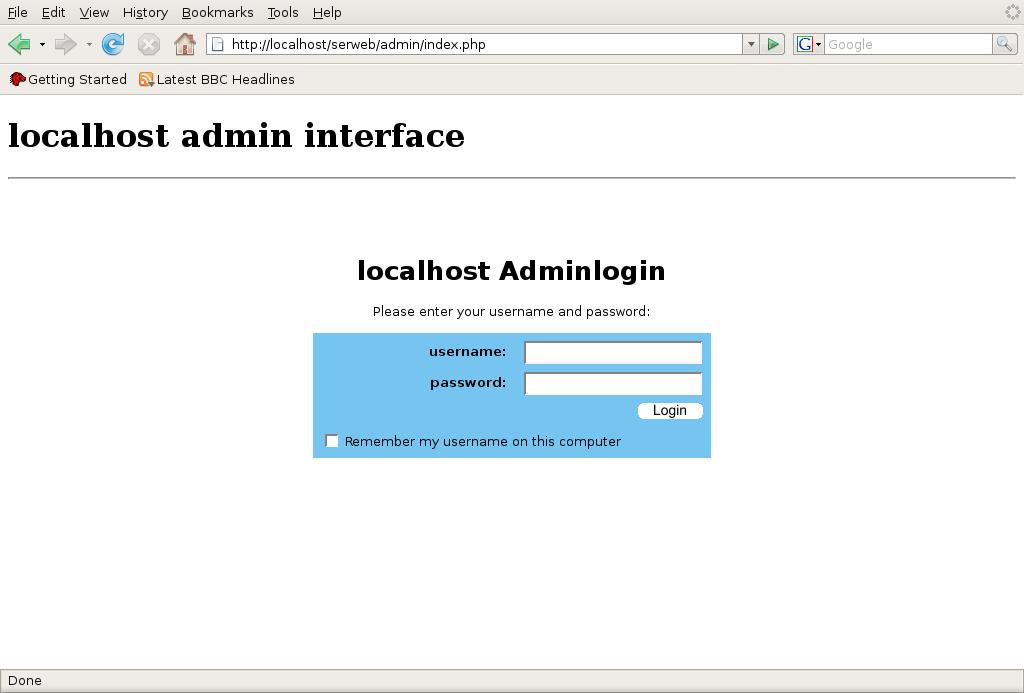Focus the username input field
This screenshot has height=693, width=1024.
613,352
